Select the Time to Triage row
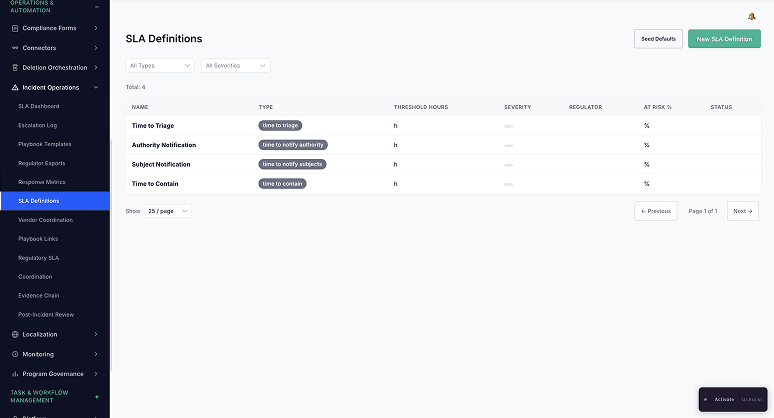This screenshot has width=774, height=418. [153, 126]
